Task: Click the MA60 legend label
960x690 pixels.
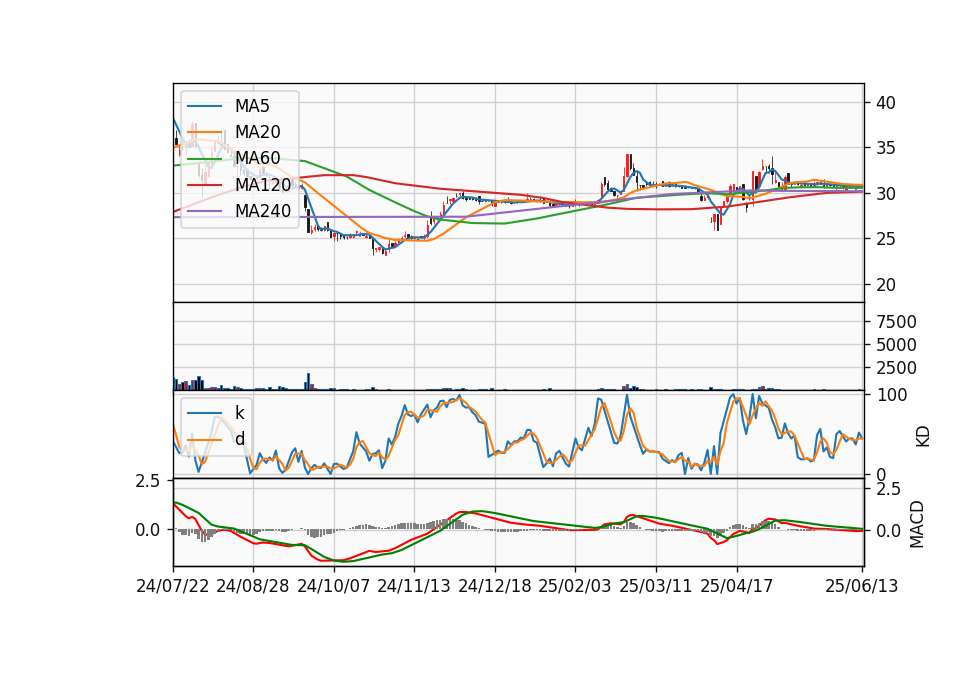Action: (257, 159)
